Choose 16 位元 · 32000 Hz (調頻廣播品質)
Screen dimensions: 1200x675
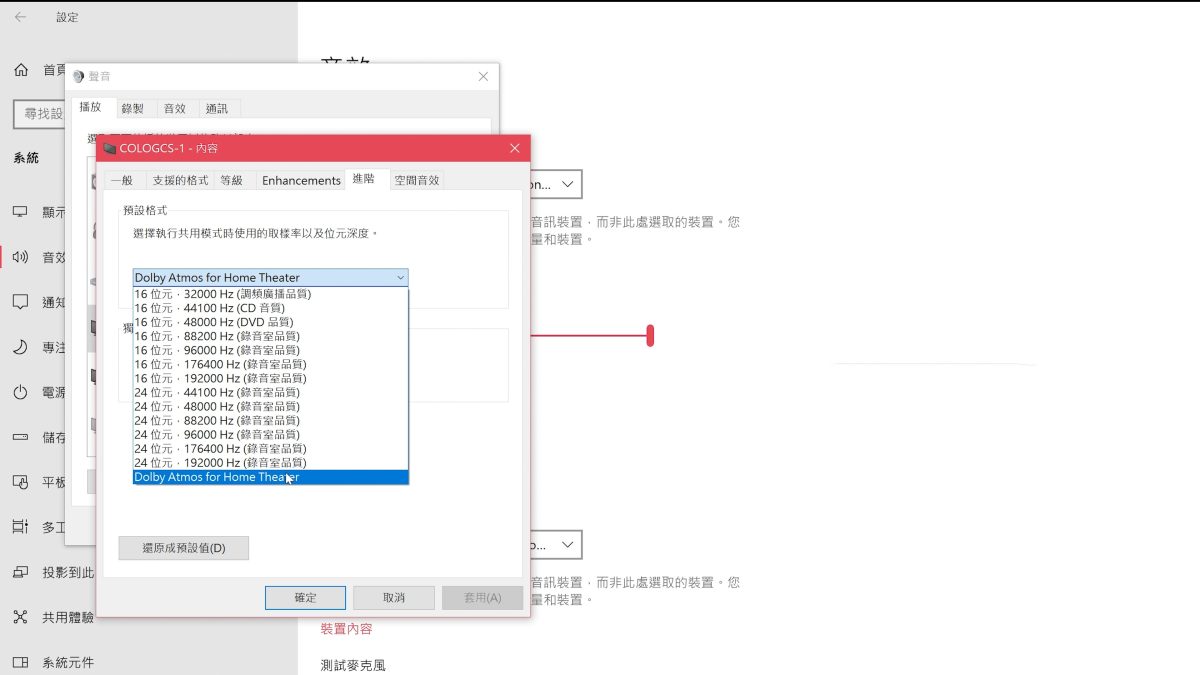coord(270,294)
